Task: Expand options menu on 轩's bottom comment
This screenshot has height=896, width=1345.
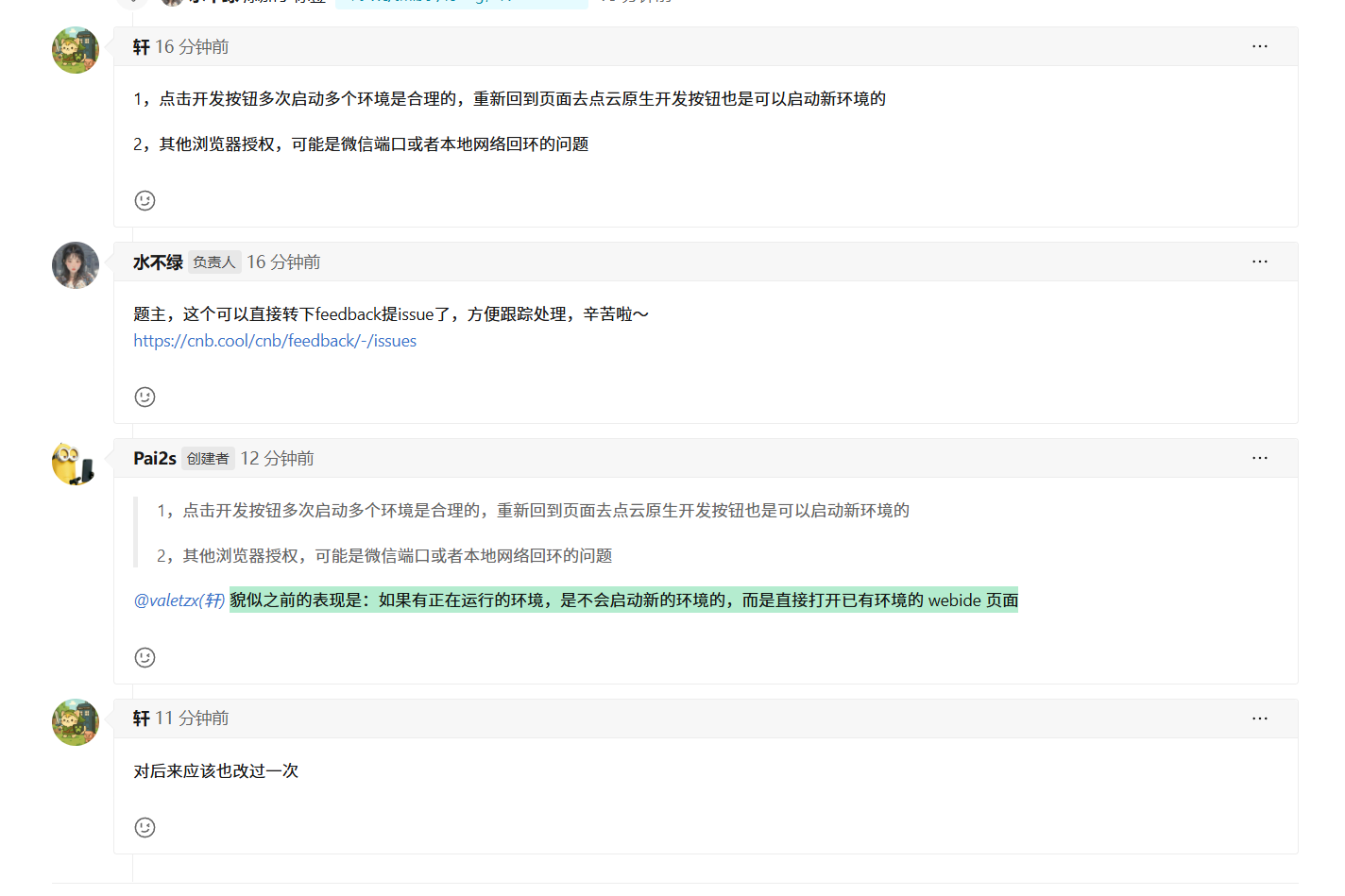Action: click(x=1260, y=718)
